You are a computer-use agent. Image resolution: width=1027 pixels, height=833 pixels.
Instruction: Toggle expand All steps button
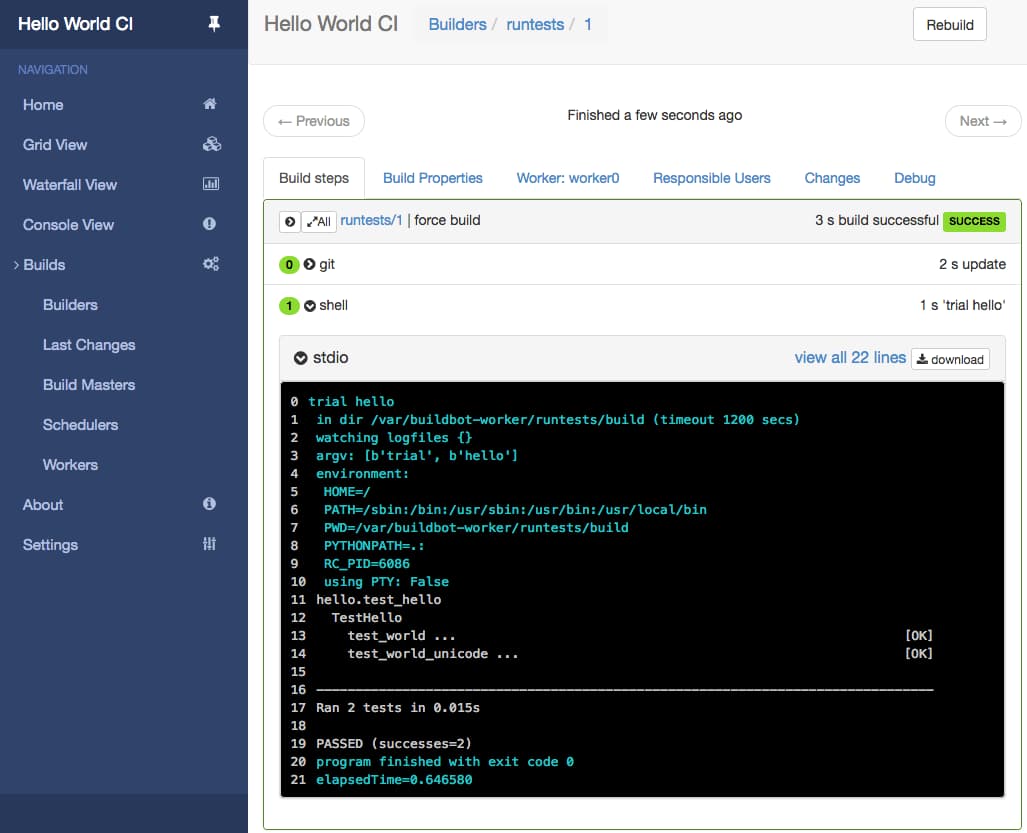pos(319,221)
